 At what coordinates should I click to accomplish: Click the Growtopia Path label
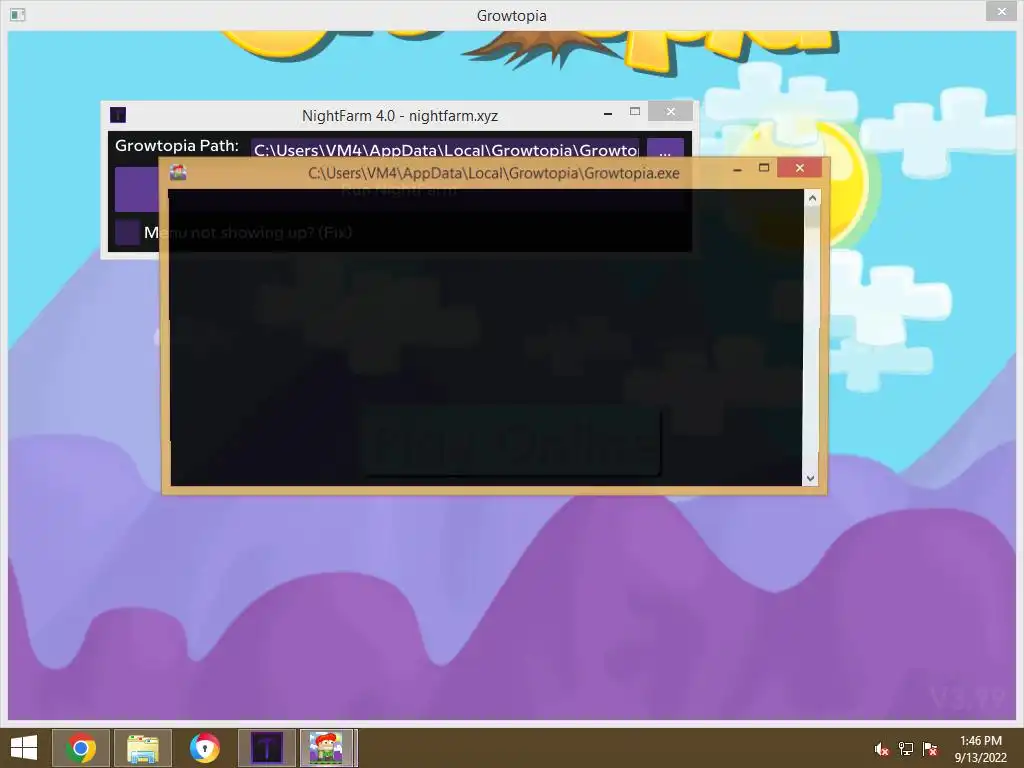[177, 146]
